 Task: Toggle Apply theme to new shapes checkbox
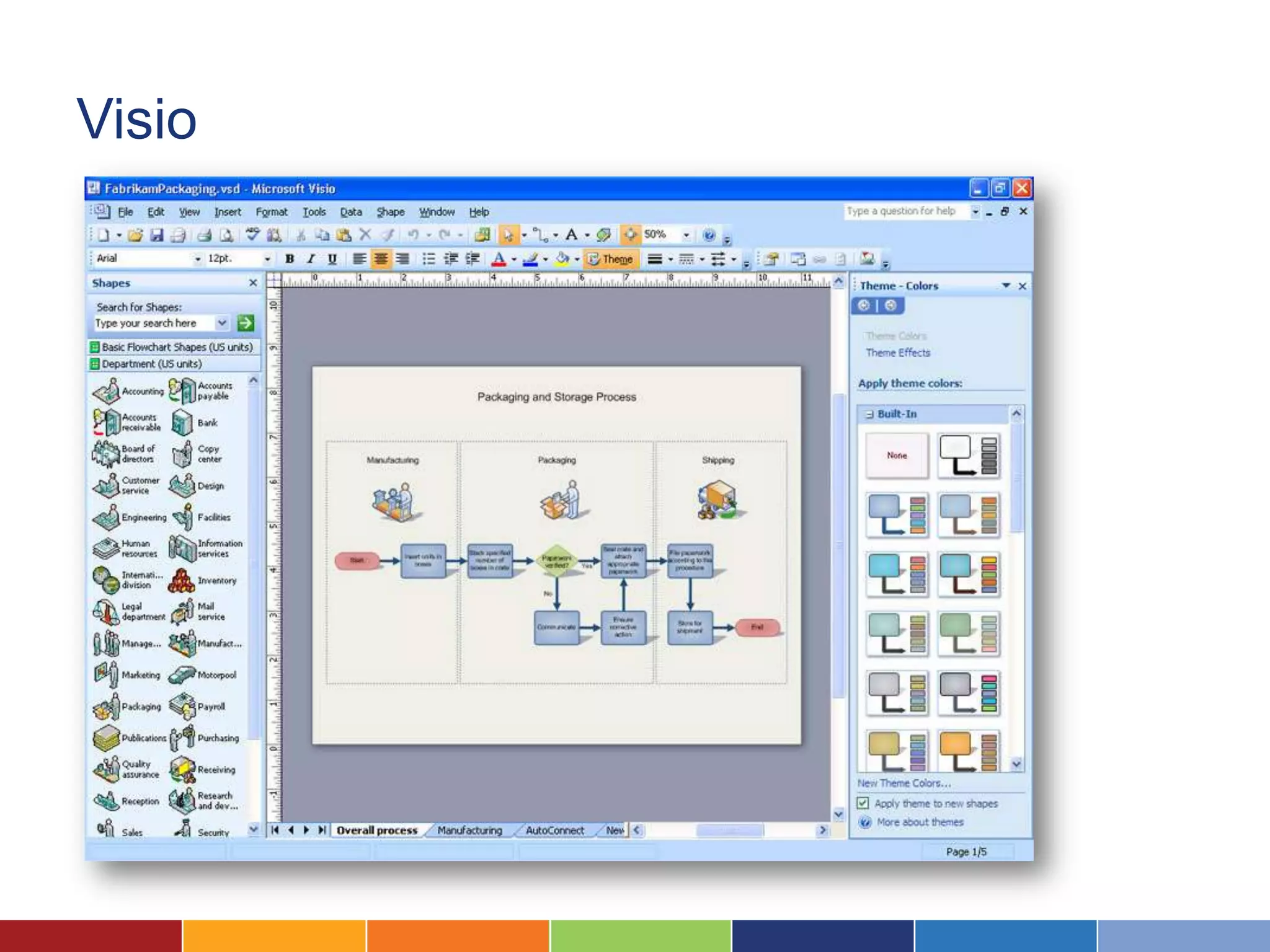[863, 803]
